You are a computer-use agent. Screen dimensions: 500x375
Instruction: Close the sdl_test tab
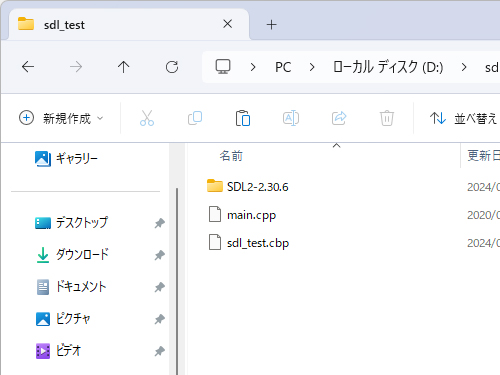tap(228, 24)
